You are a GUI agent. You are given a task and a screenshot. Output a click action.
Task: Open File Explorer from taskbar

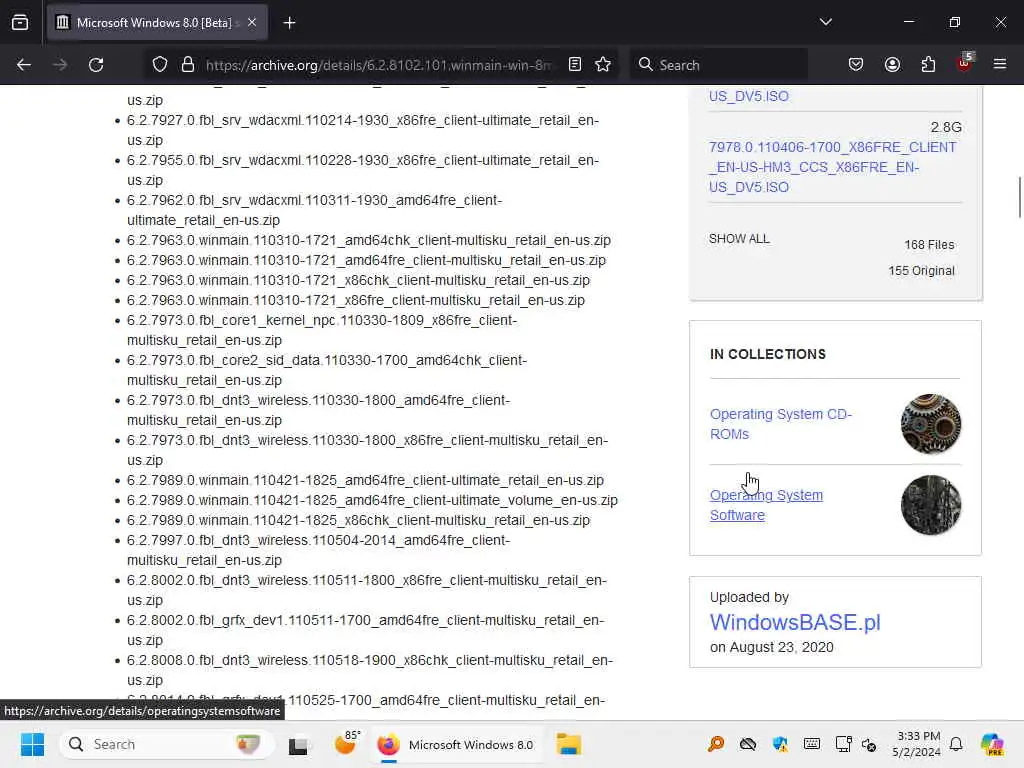(x=568, y=744)
